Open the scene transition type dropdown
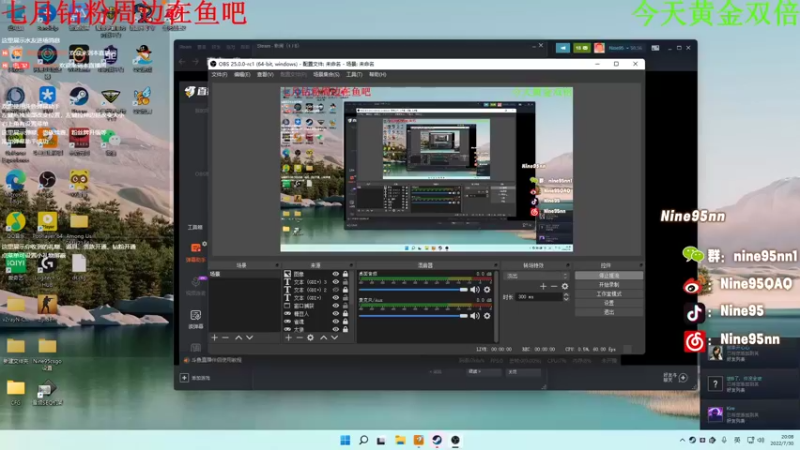The width and height of the screenshot is (800, 450). click(x=536, y=276)
